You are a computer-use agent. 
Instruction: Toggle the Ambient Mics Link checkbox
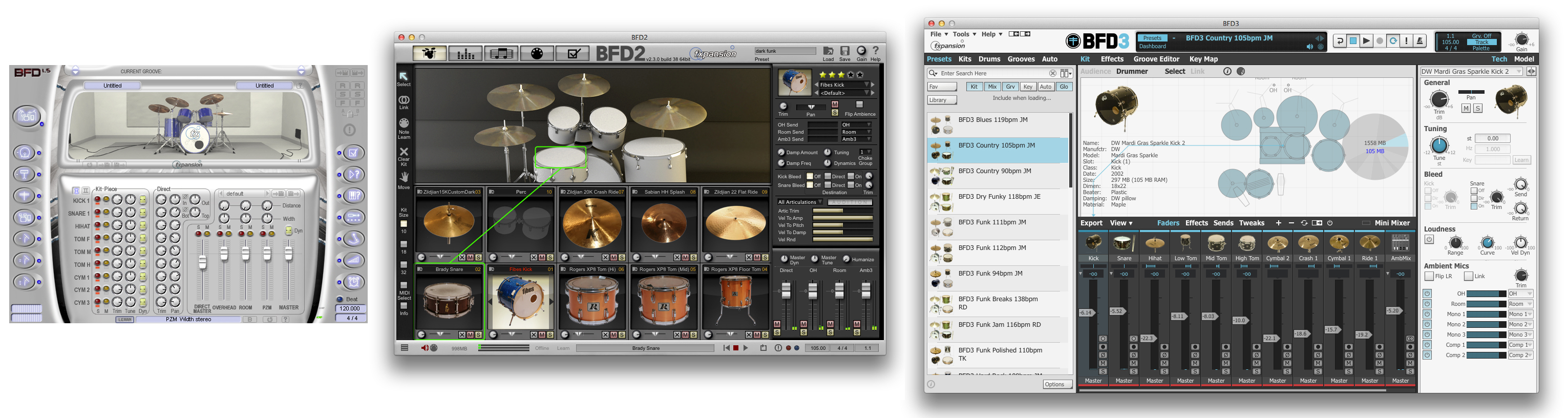[x=1468, y=277]
